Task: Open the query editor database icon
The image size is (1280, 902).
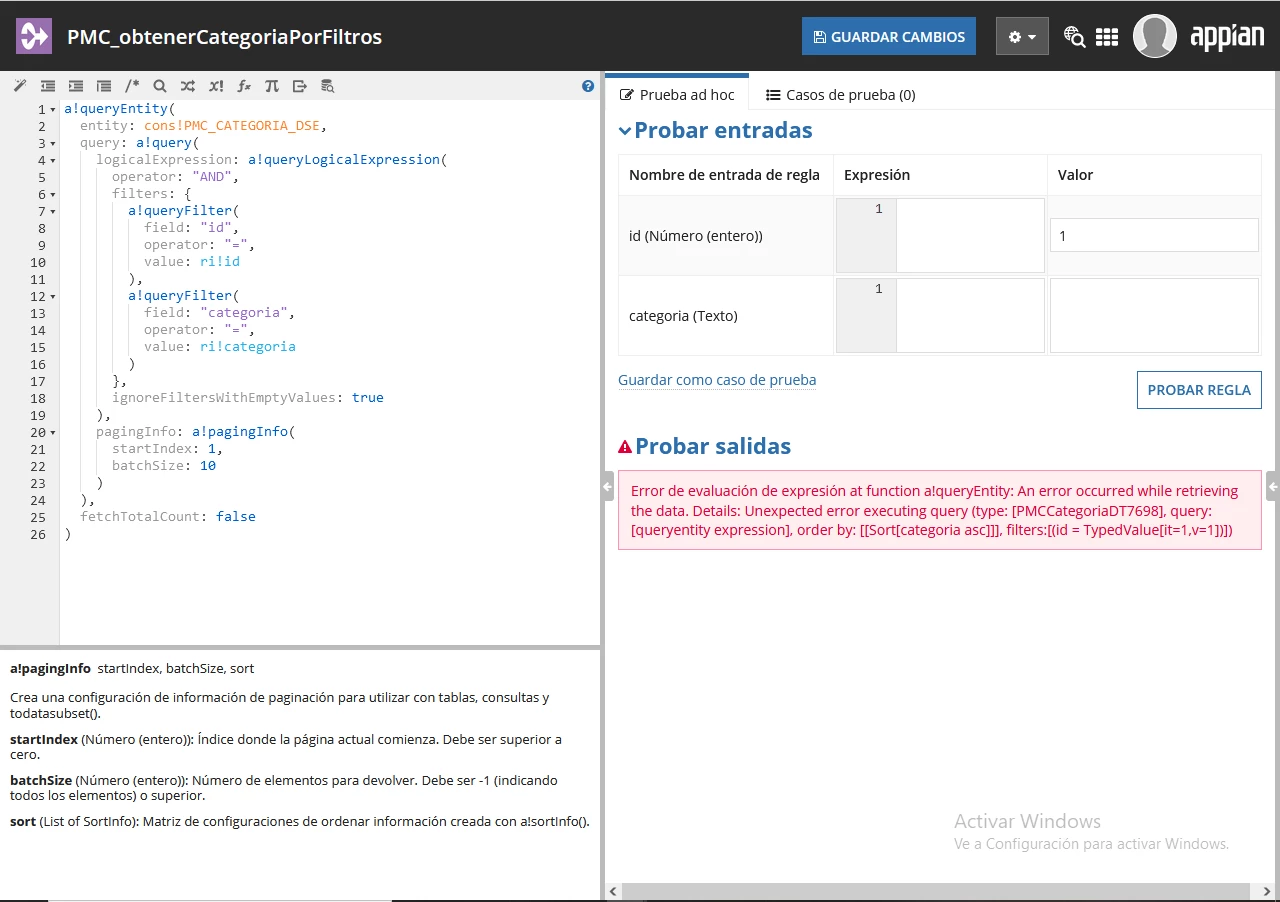Action: click(328, 86)
